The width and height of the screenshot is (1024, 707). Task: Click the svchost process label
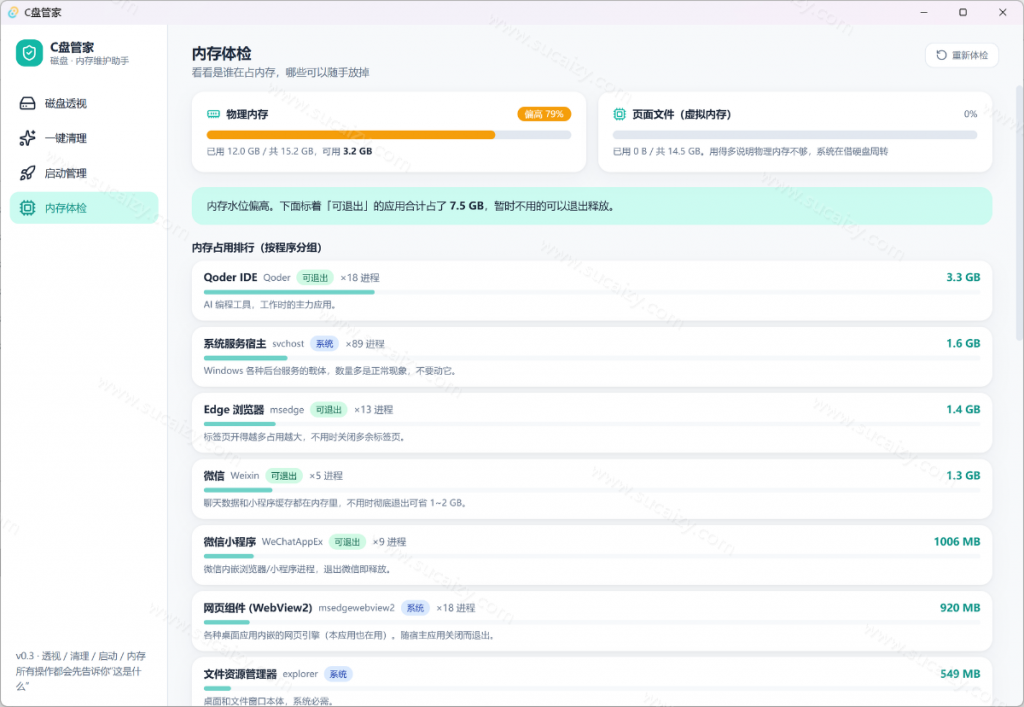coord(288,343)
